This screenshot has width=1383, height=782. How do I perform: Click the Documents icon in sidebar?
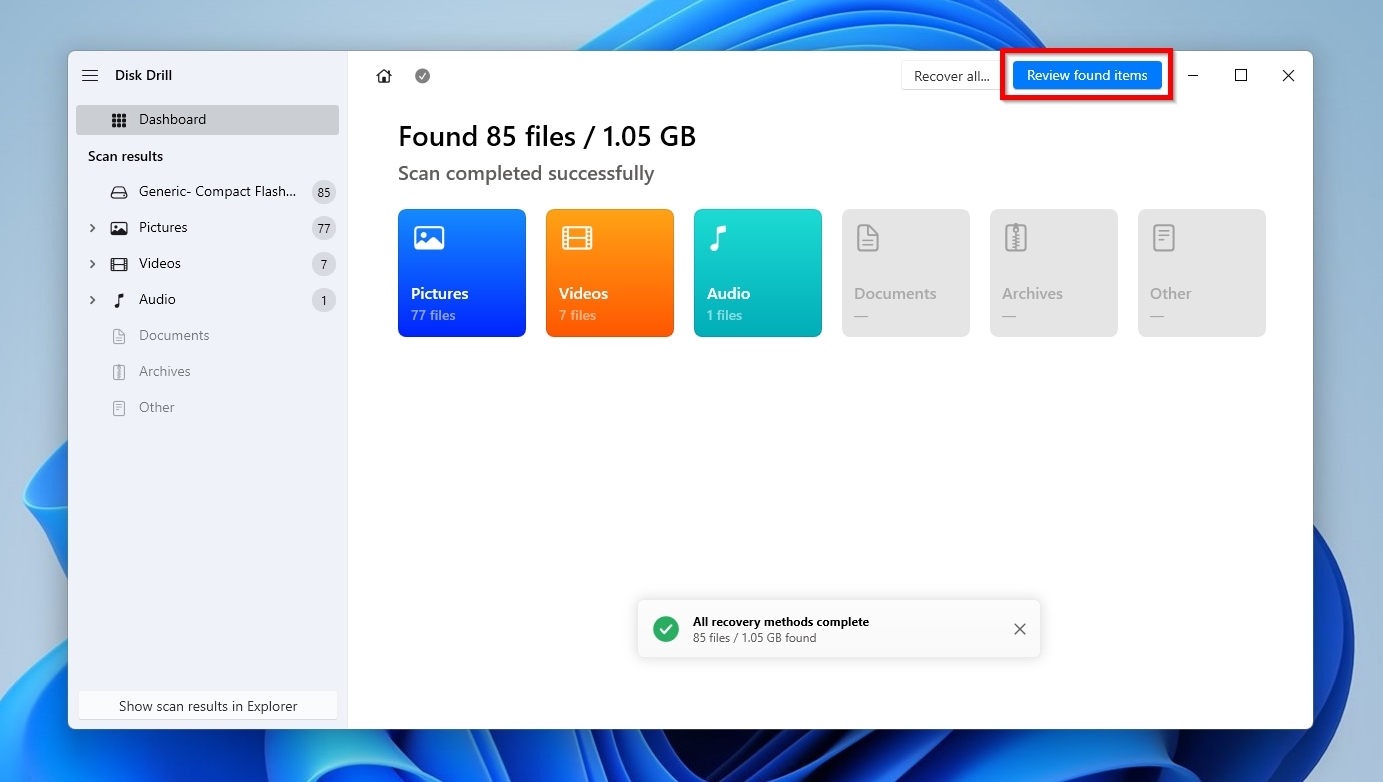[x=119, y=336]
